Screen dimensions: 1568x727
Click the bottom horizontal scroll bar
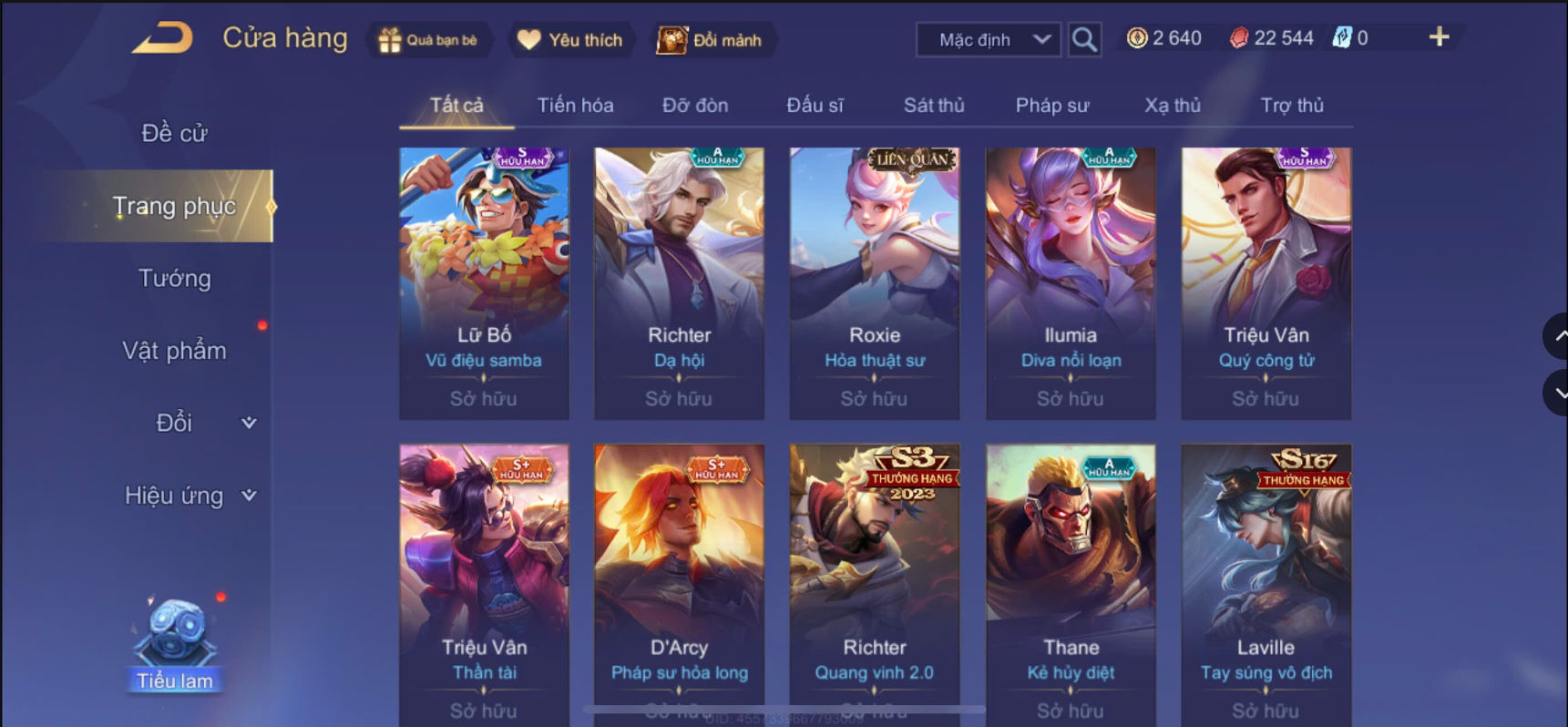(784, 709)
